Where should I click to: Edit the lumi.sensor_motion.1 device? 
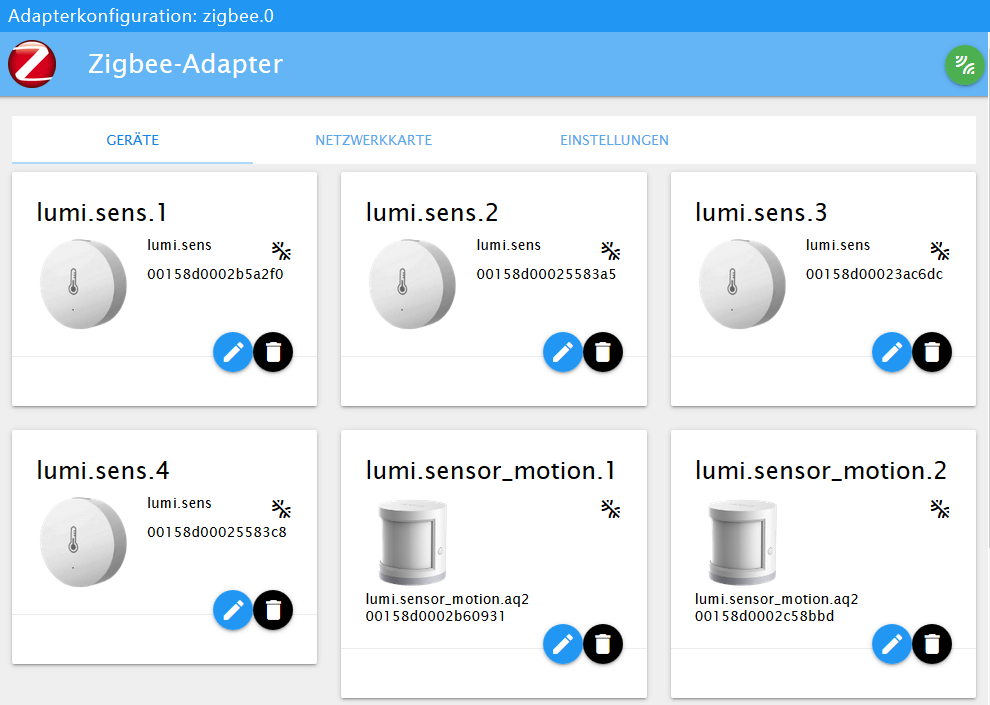563,644
